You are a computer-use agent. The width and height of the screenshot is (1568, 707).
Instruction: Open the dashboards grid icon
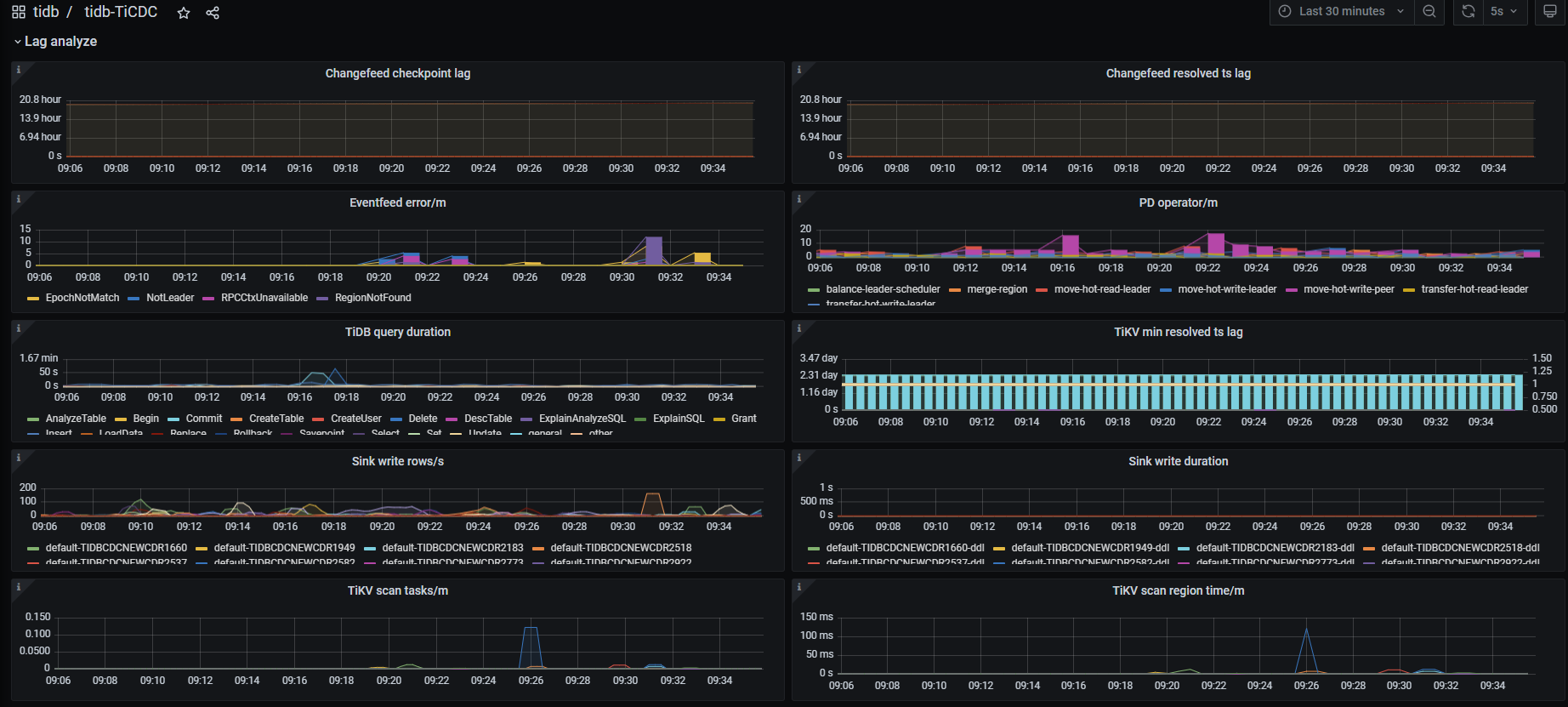18,12
